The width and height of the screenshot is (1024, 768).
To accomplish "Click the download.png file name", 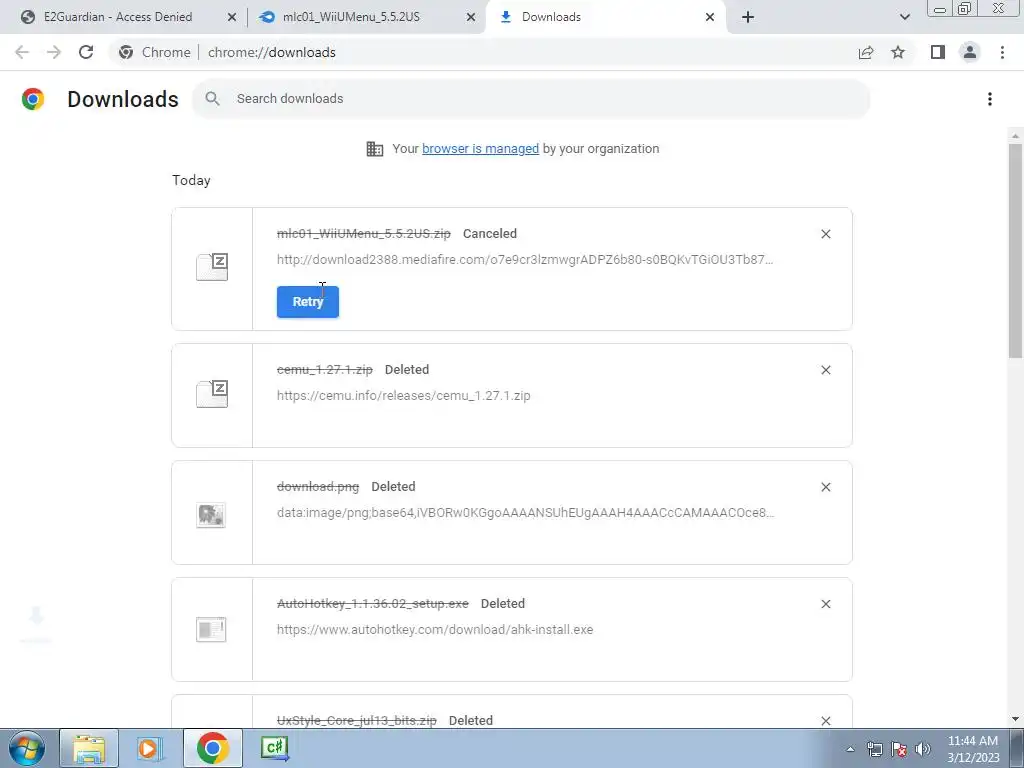I will [x=318, y=487].
